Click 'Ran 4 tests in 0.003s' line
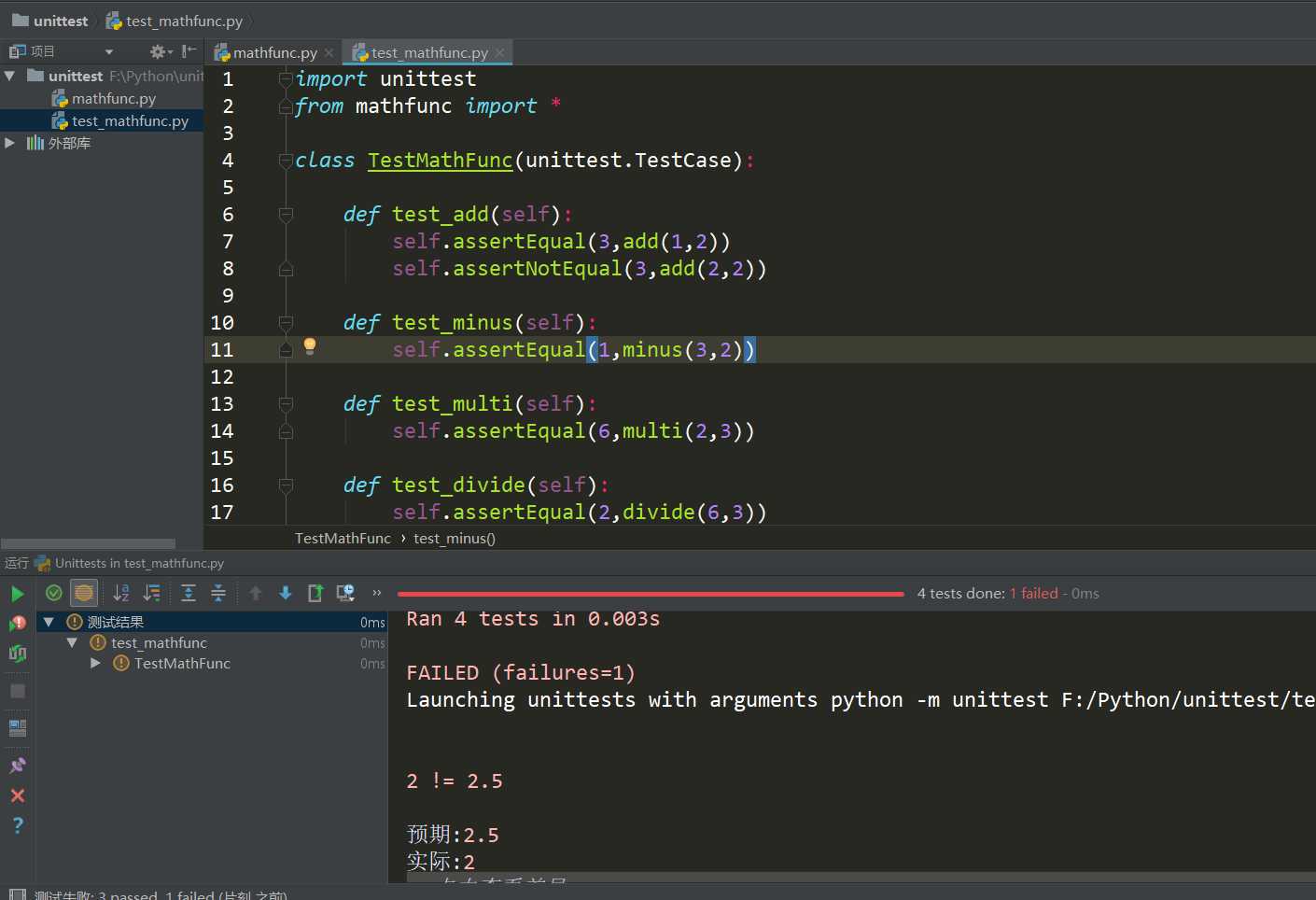Image resolution: width=1316 pixels, height=900 pixels. pyautogui.click(x=533, y=619)
